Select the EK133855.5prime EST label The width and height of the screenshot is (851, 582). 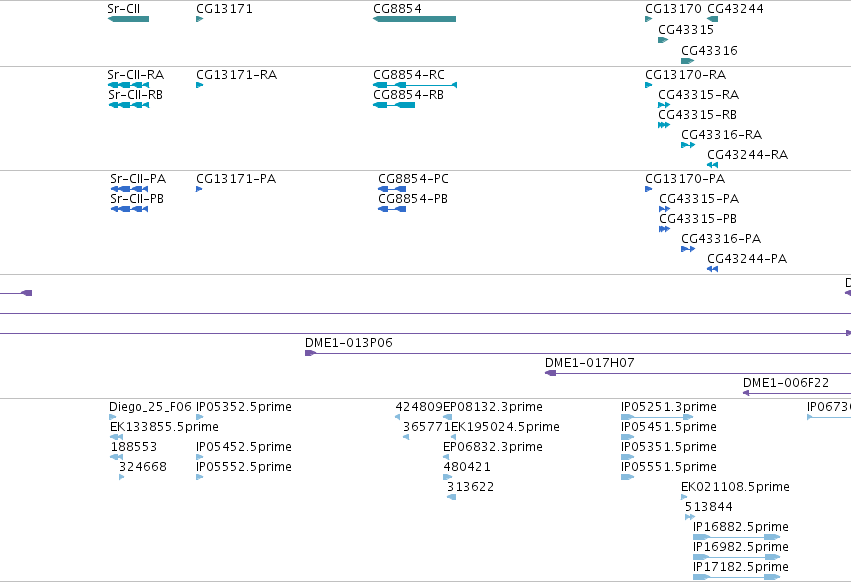tap(164, 427)
